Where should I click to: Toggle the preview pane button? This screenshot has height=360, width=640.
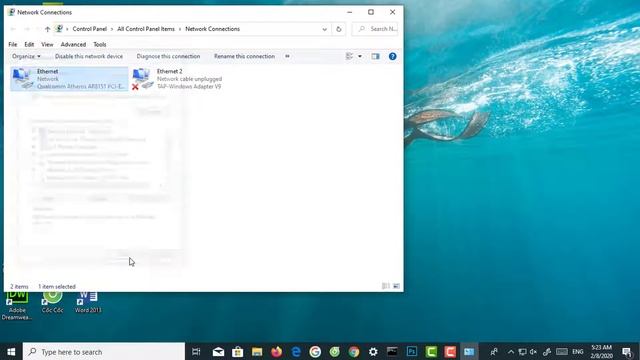tap(375, 56)
